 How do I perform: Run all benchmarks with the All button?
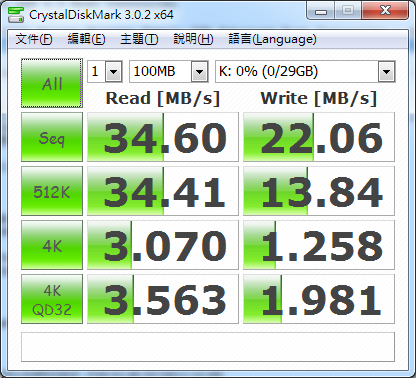(52, 83)
